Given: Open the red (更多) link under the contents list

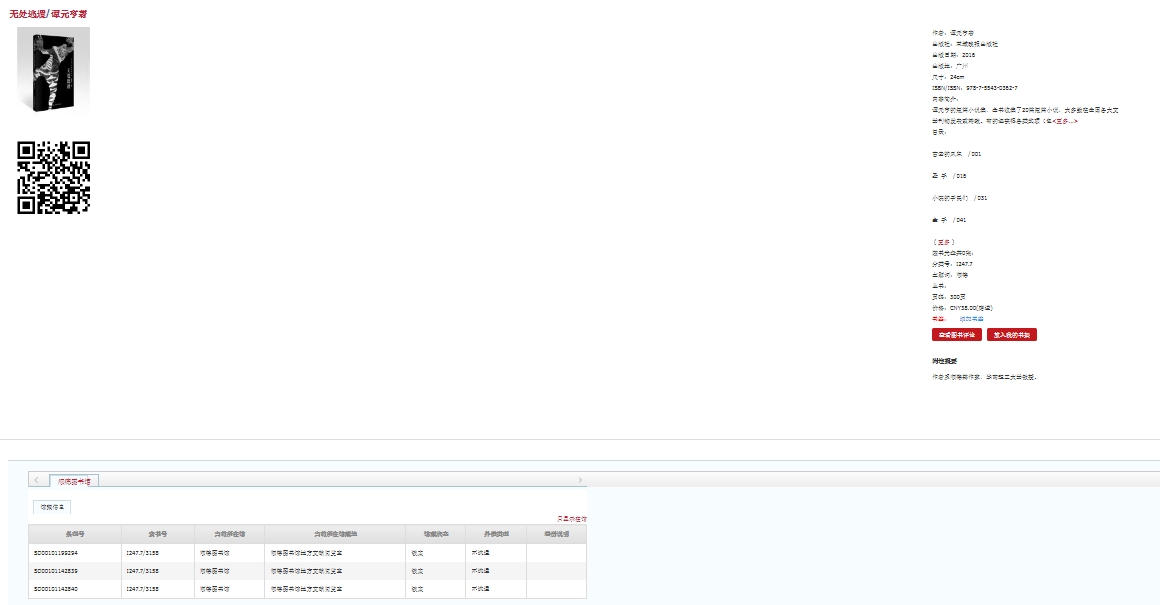Looking at the screenshot, I should 943,242.
